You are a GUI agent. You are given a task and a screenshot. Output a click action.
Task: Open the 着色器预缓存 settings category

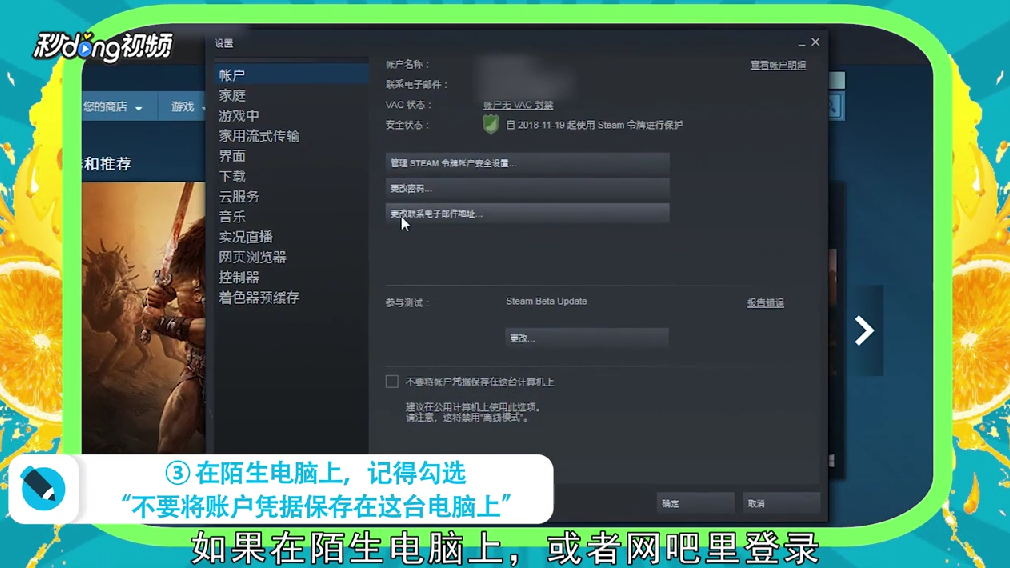(x=259, y=297)
